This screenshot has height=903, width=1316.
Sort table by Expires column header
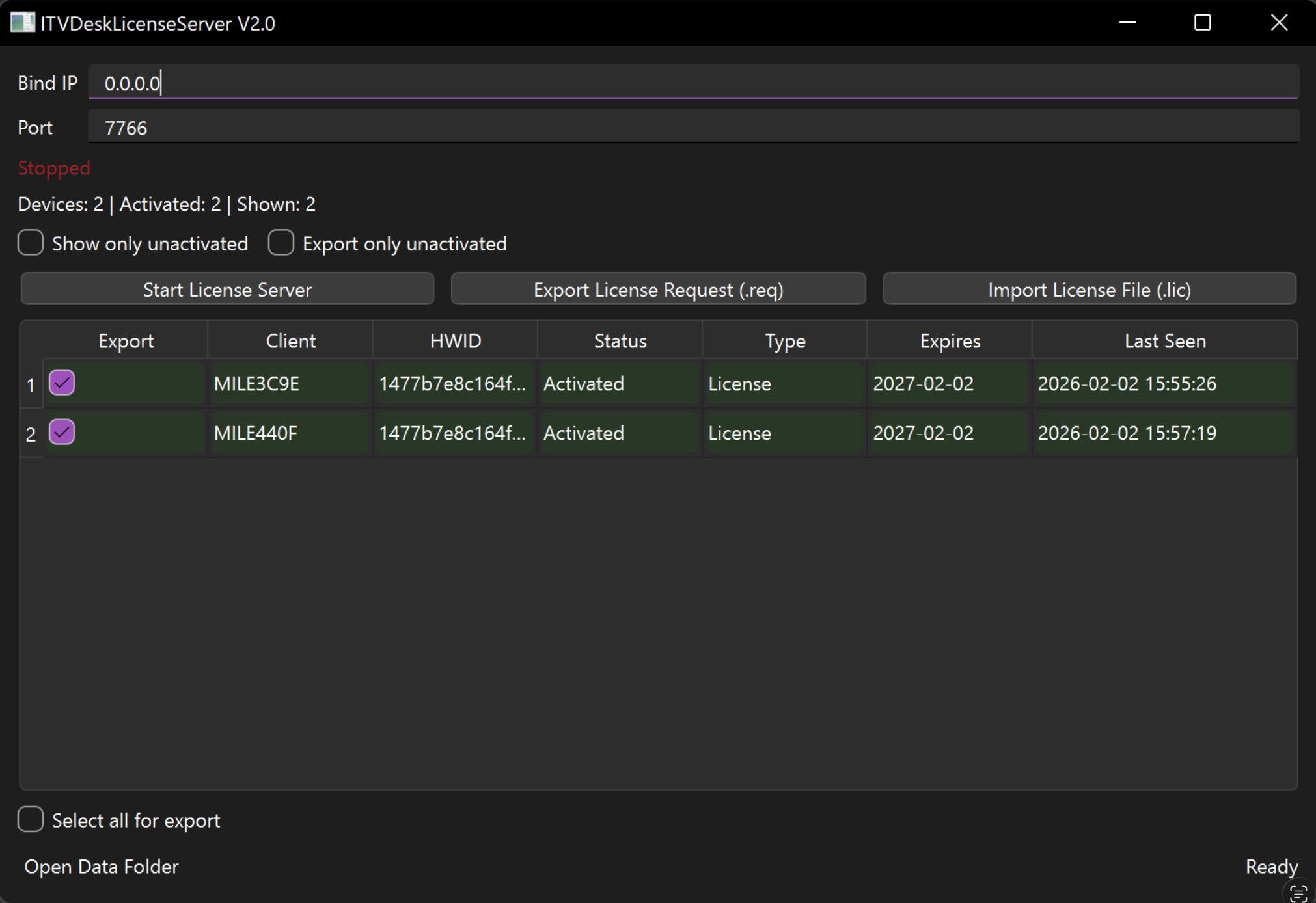pyautogui.click(x=949, y=340)
